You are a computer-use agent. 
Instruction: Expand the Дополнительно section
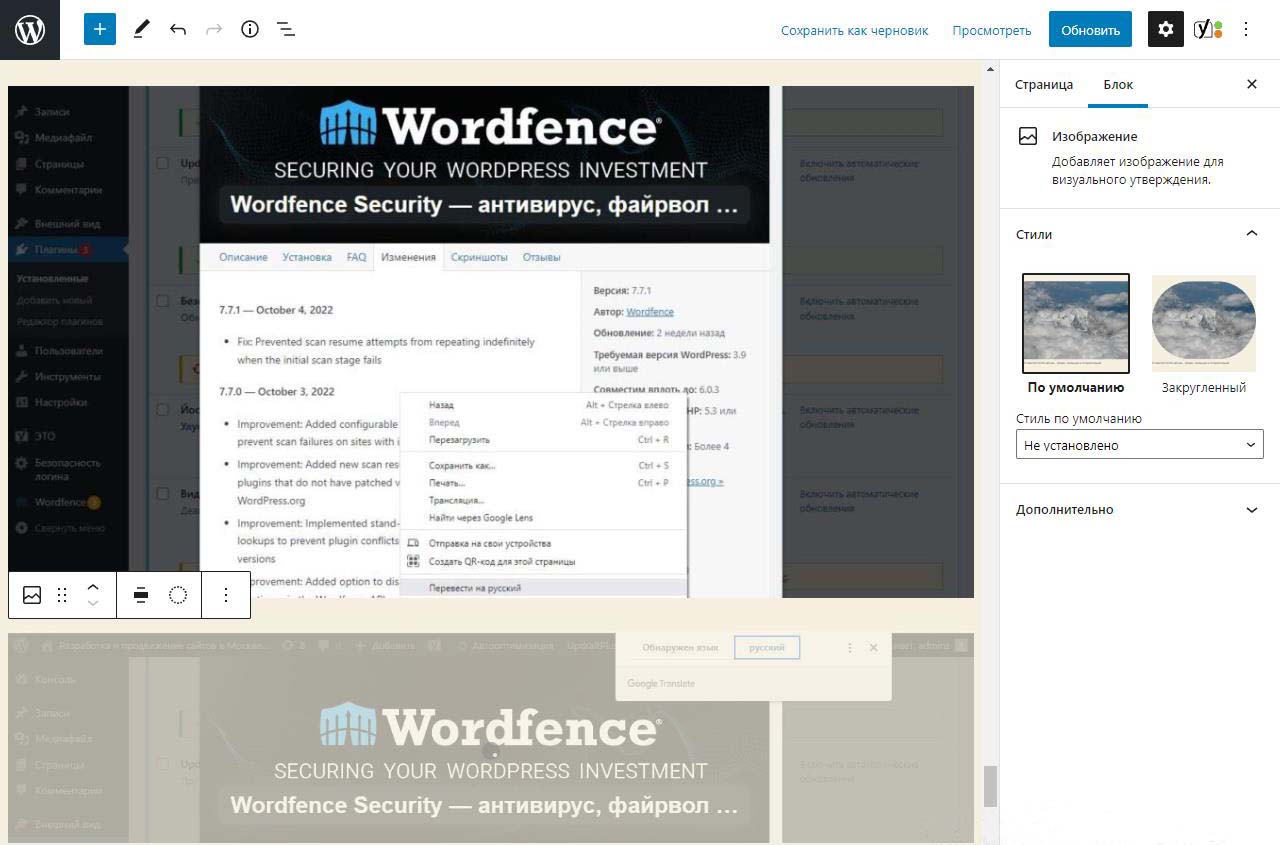click(x=1139, y=510)
